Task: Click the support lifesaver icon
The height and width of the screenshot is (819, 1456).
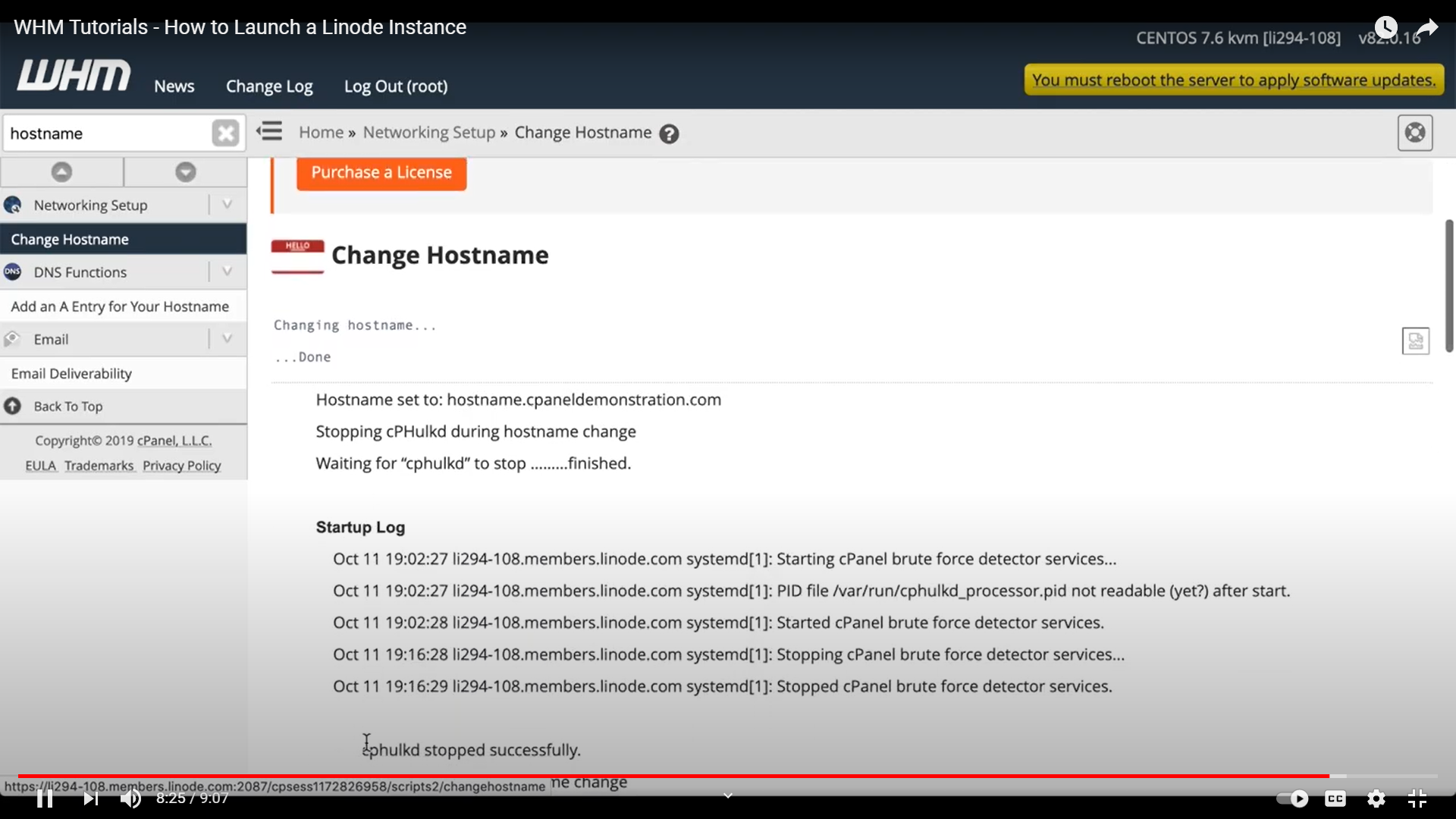Action: tap(1415, 133)
